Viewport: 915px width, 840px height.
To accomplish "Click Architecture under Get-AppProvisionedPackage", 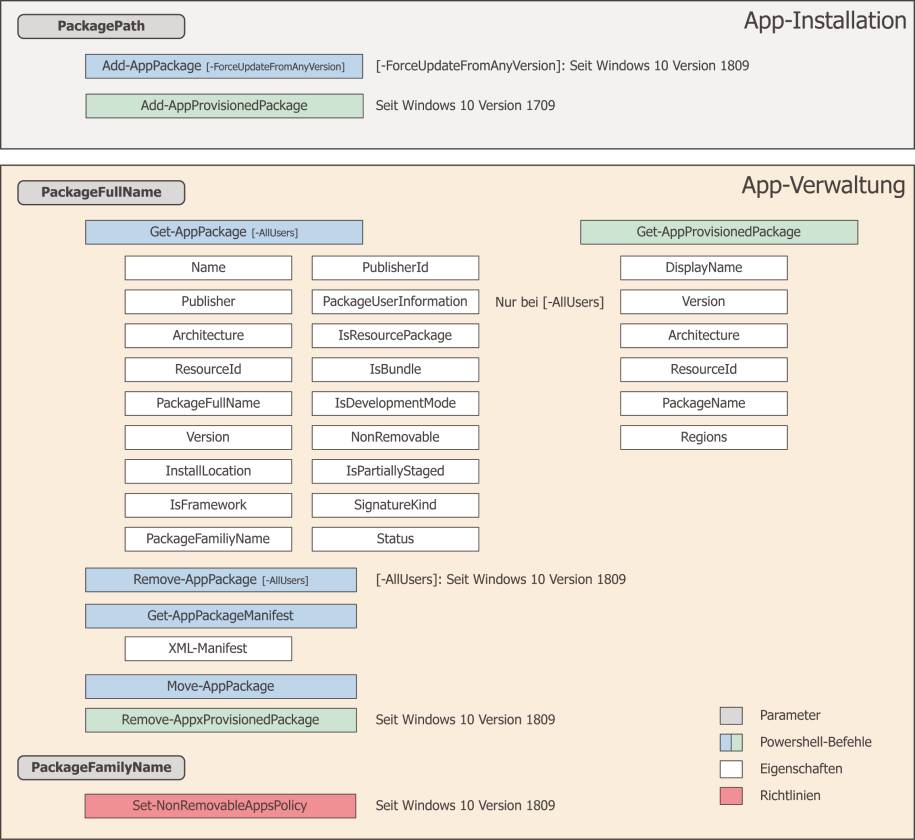I will [x=704, y=335].
